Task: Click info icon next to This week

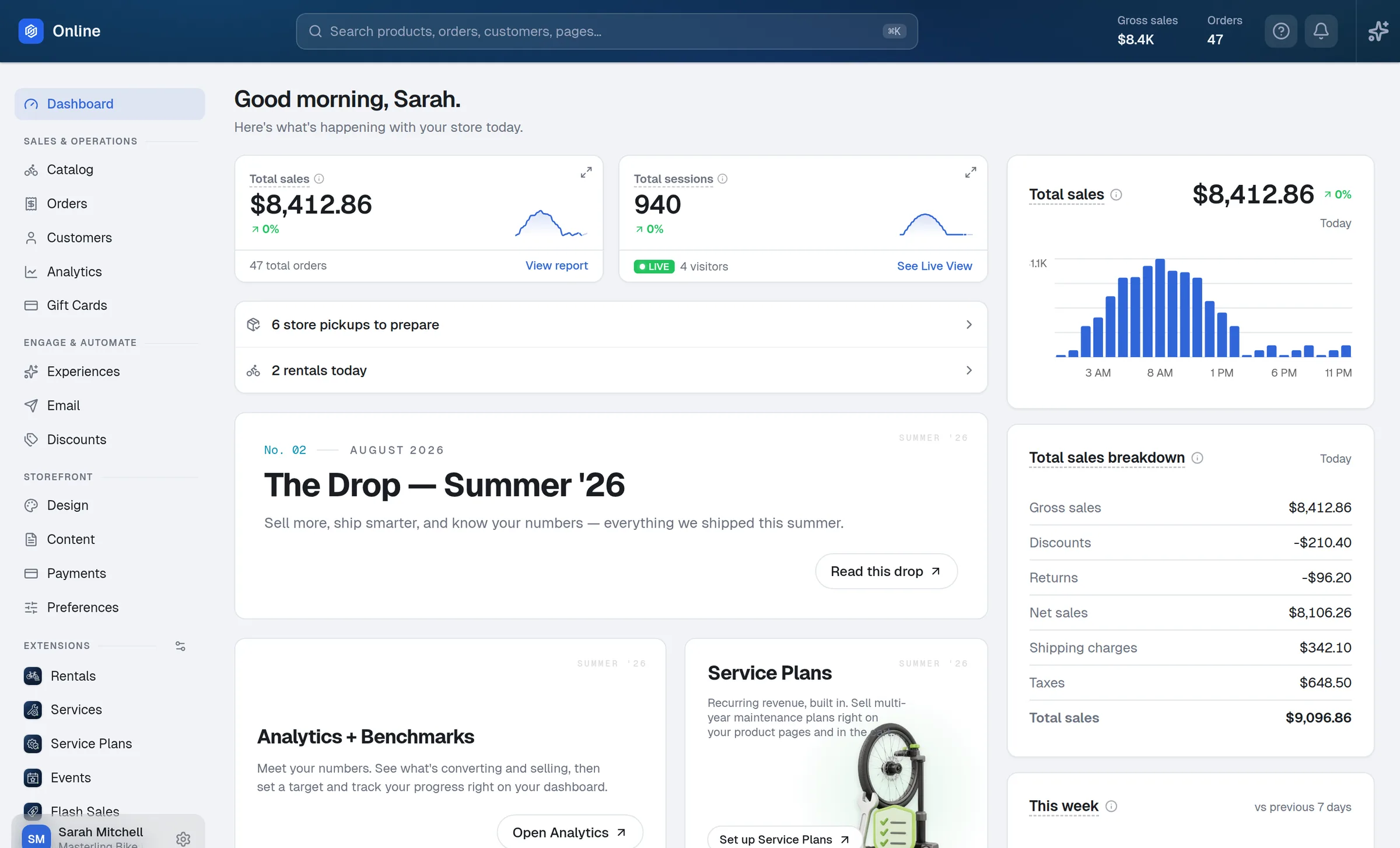Action: click(1112, 807)
